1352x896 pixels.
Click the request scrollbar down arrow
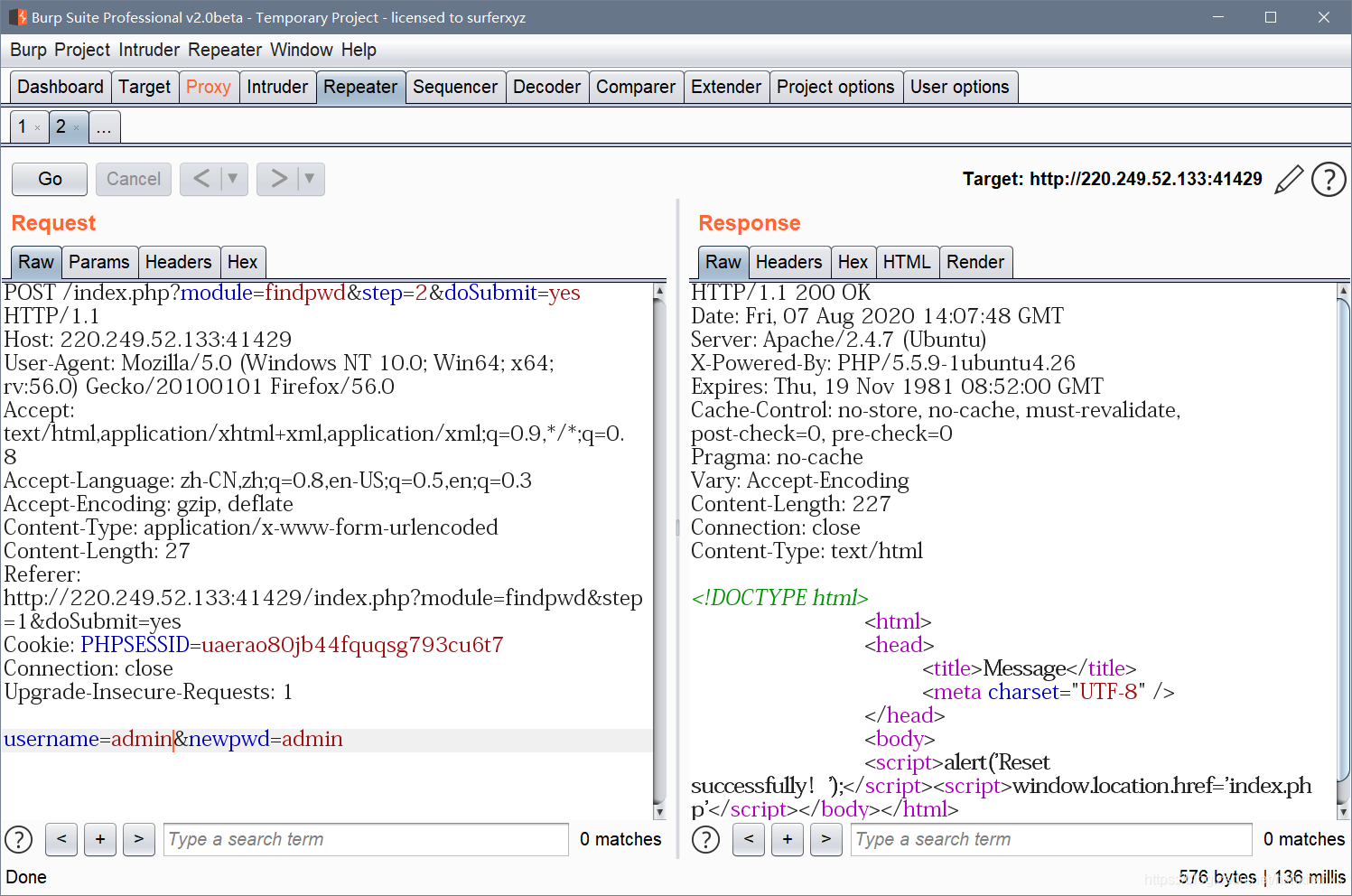pyautogui.click(x=659, y=812)
